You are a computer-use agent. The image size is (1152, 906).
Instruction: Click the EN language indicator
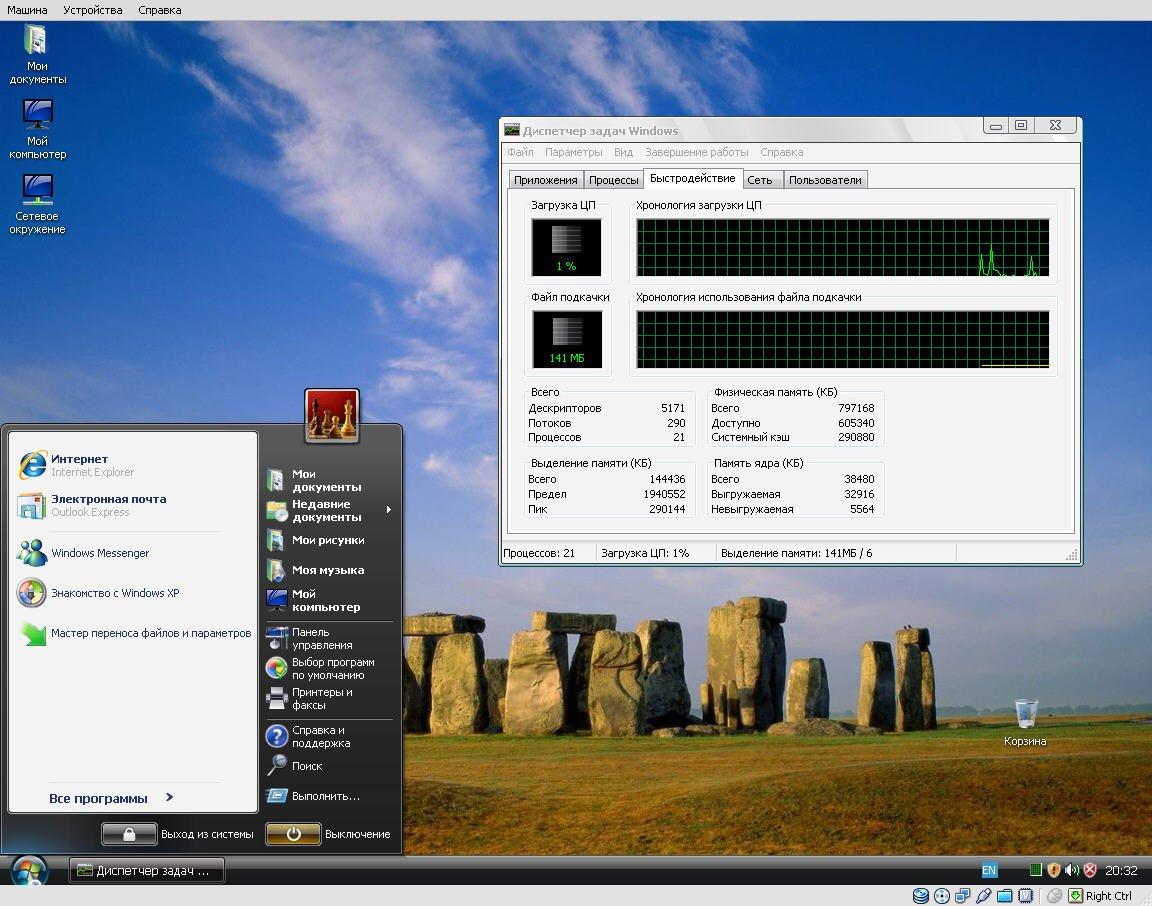[989, 870]
